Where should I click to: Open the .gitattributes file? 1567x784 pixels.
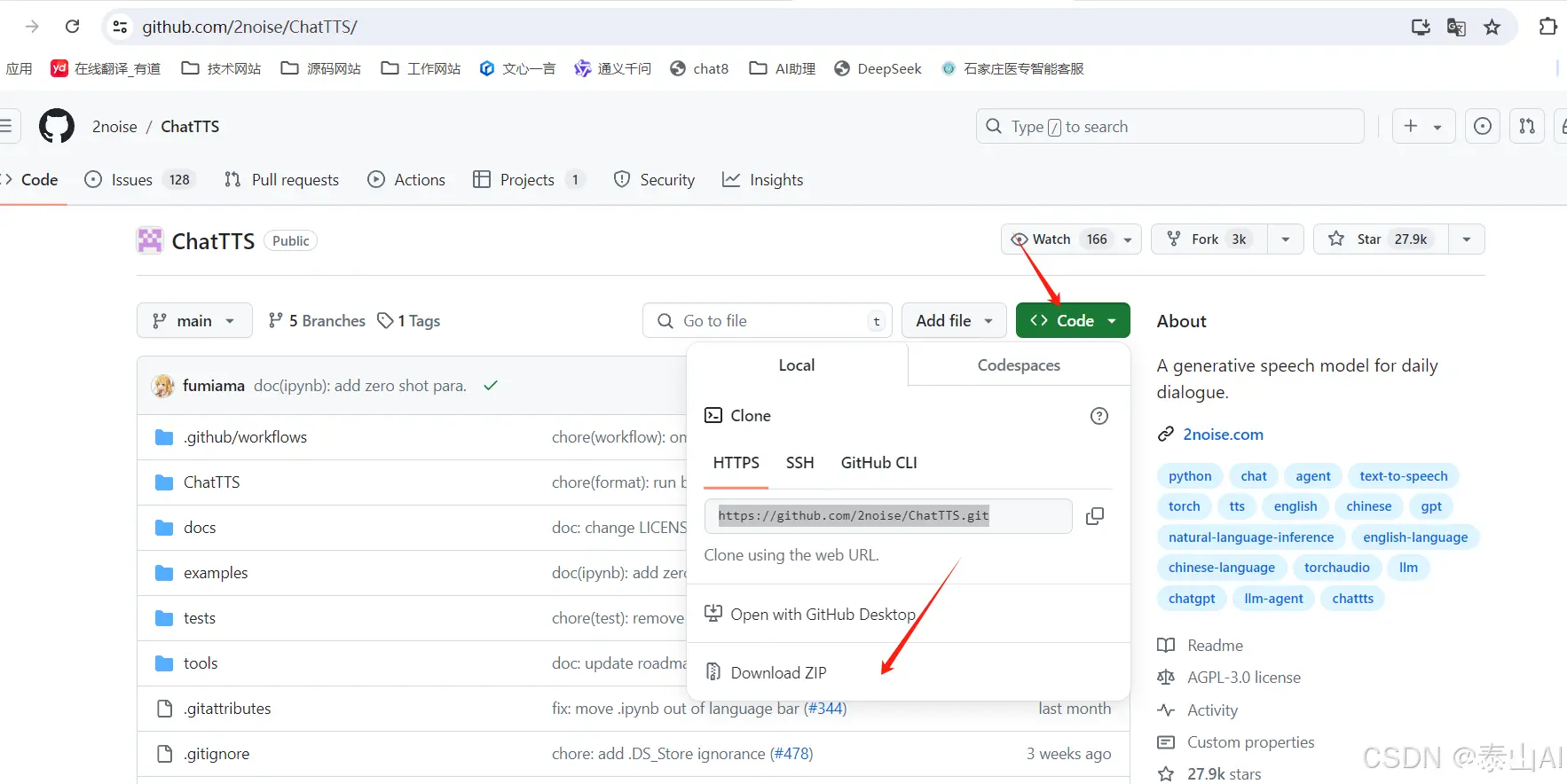coord(227,709)
